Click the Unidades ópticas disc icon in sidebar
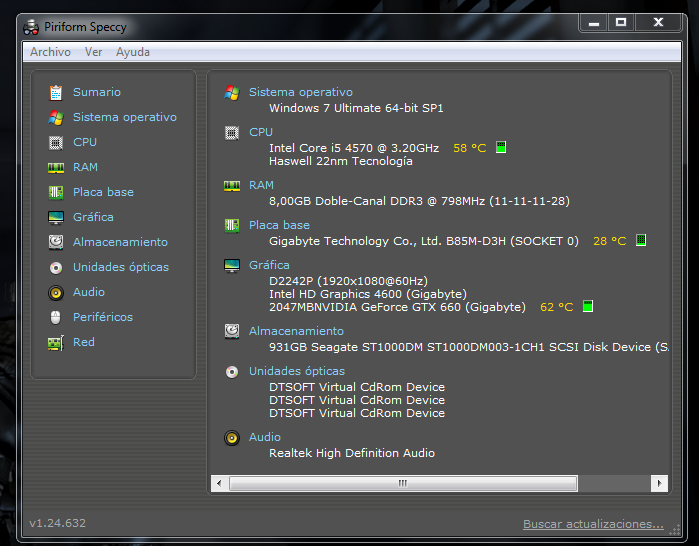Image resolution: width=699 pixels, height=546 pixels. 56,267
